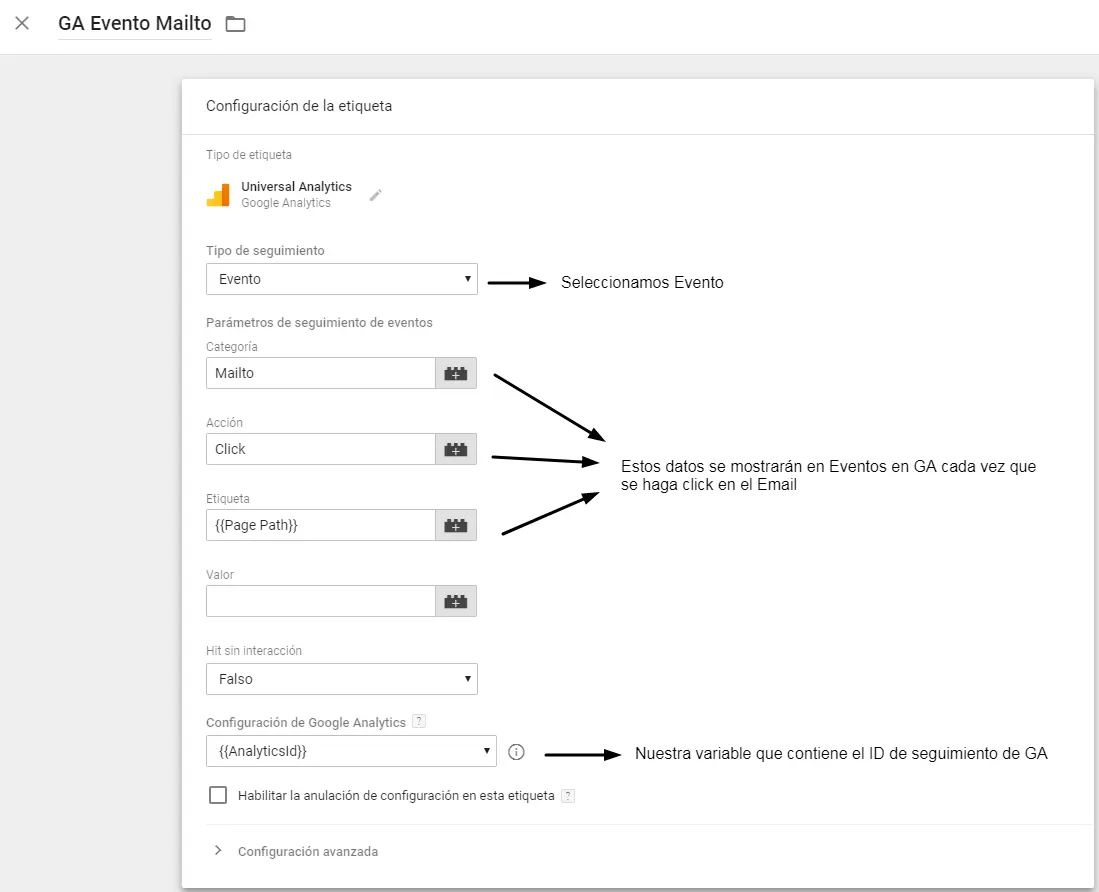The height and width of the screenshot is (892, 1099).
Task: Open the variable picker beside Valor field
Action: pyautogui.click(x=456, y=601)
